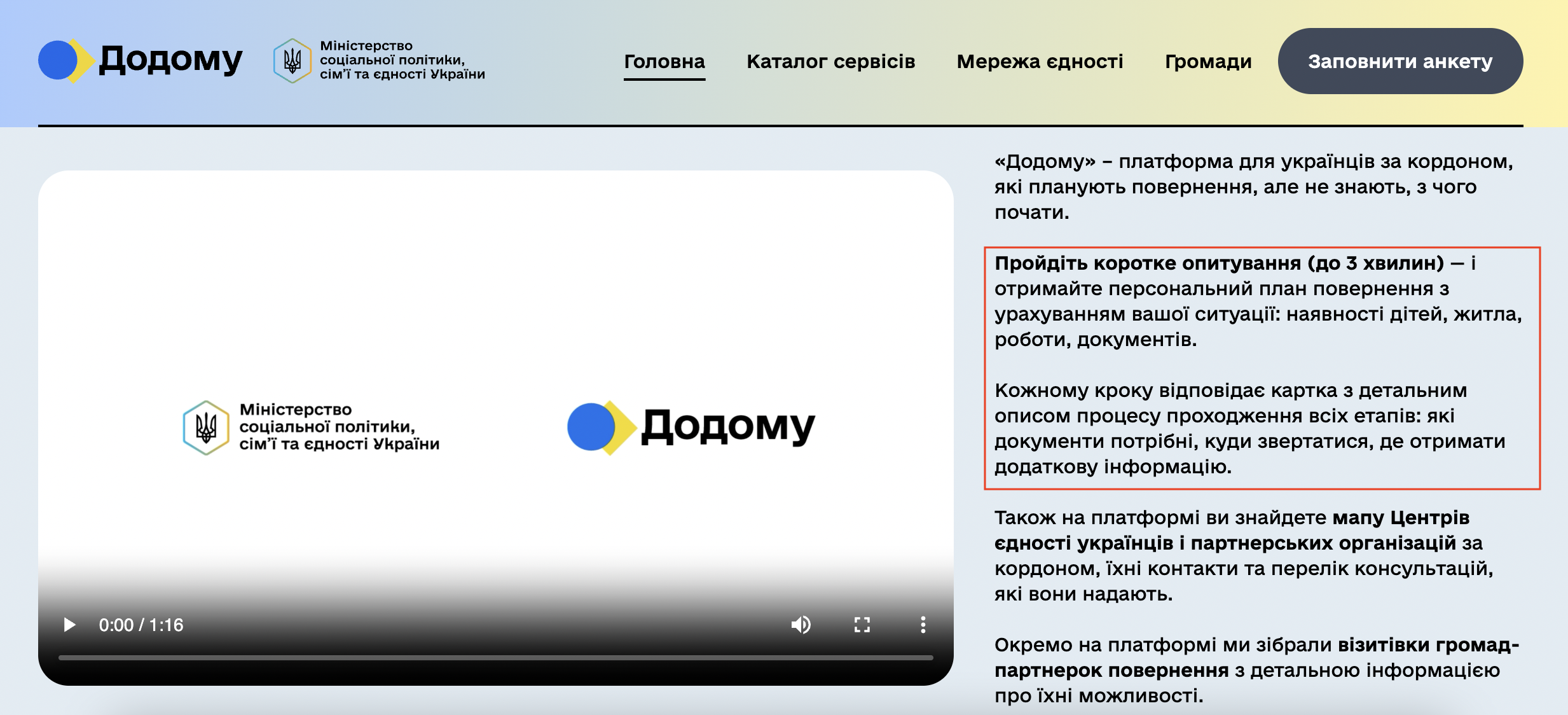Click the Заповнити анкету button

pyautogui.click(x=1400, y=61)
